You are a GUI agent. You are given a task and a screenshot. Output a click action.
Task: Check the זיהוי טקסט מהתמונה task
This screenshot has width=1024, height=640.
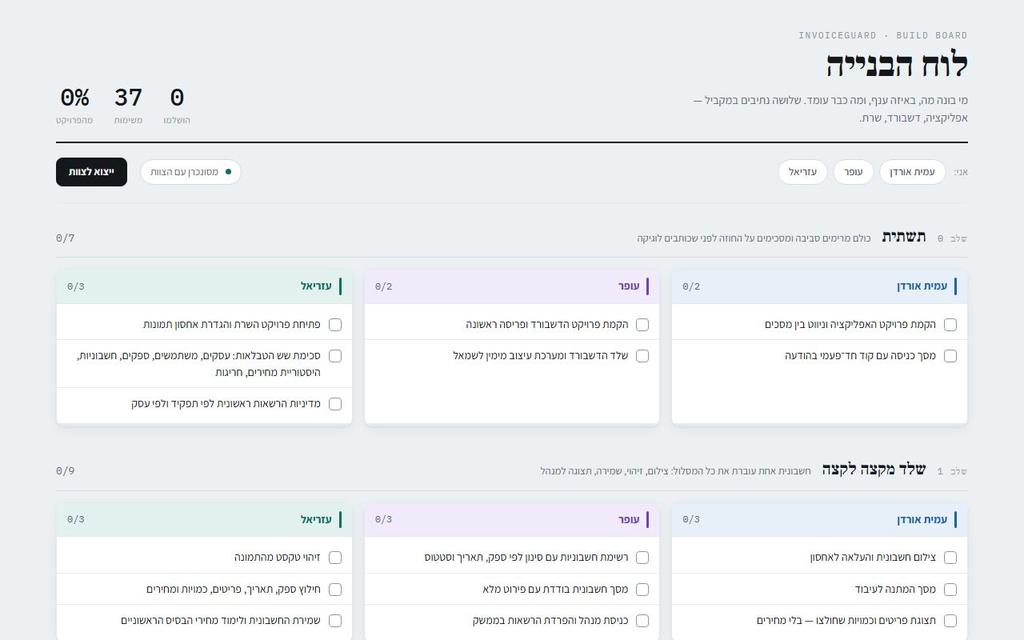pyautogui.click(x=335, y=557)
